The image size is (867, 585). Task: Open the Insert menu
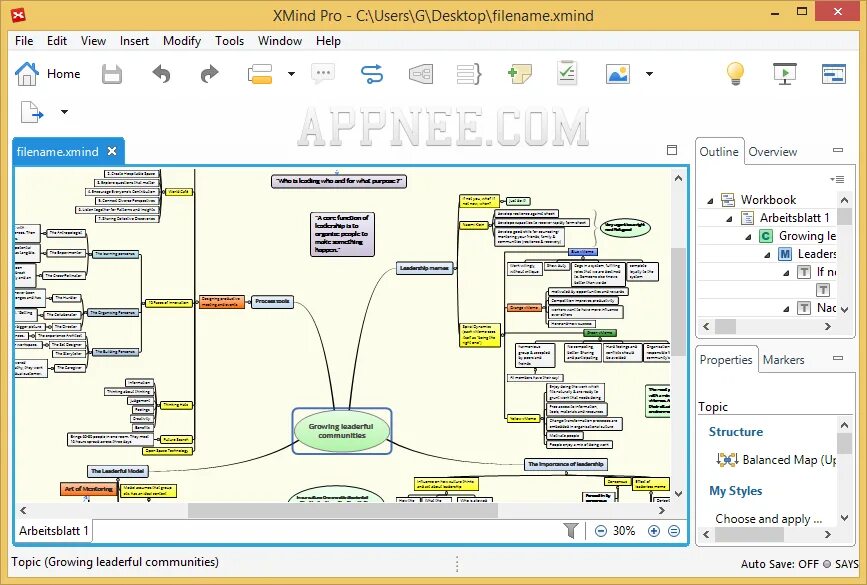tap(134, 41)
